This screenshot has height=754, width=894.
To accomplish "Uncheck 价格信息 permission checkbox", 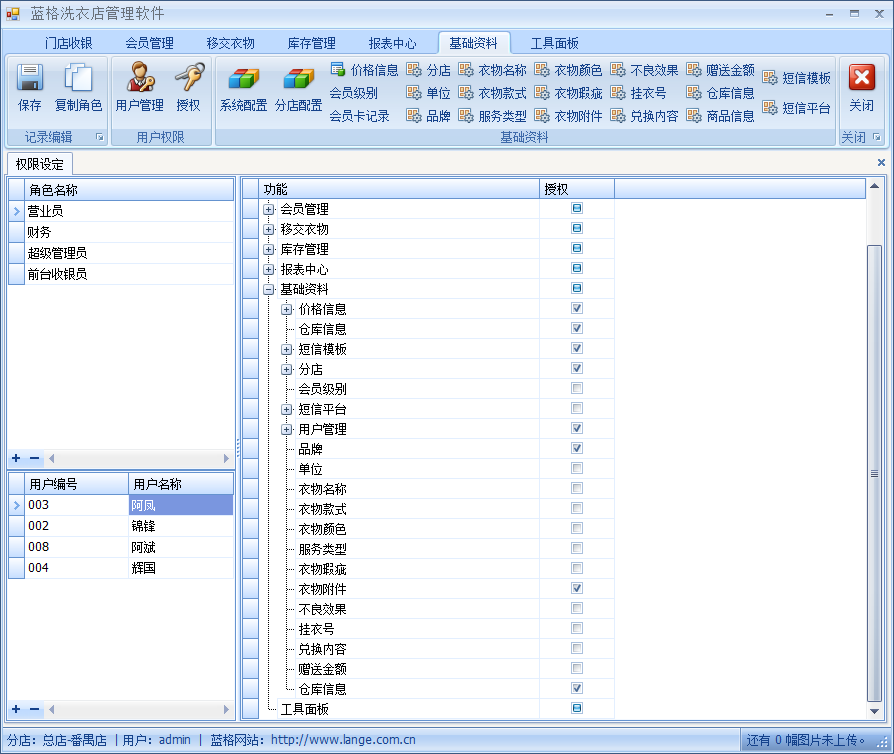I will [x=577, y=308].
